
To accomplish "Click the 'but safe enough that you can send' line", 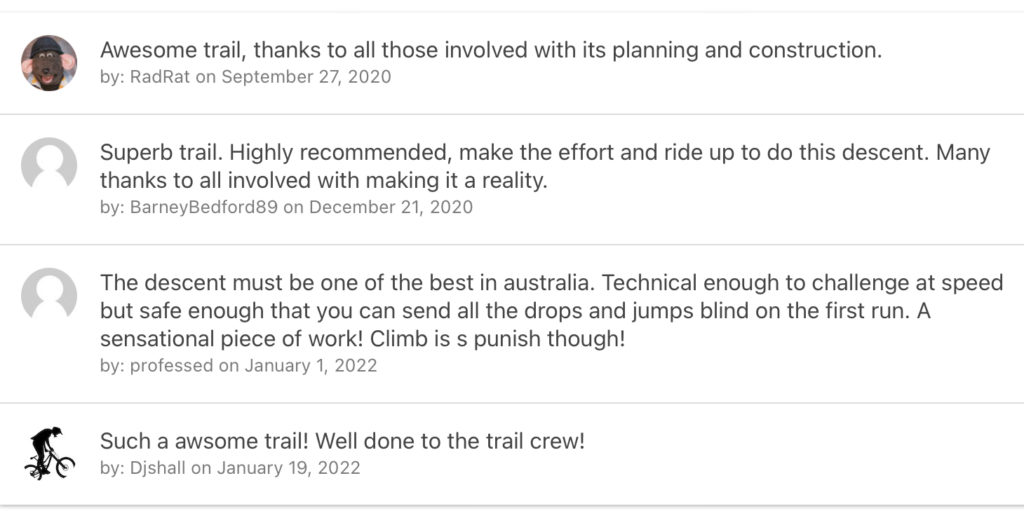I will point(515,312).
